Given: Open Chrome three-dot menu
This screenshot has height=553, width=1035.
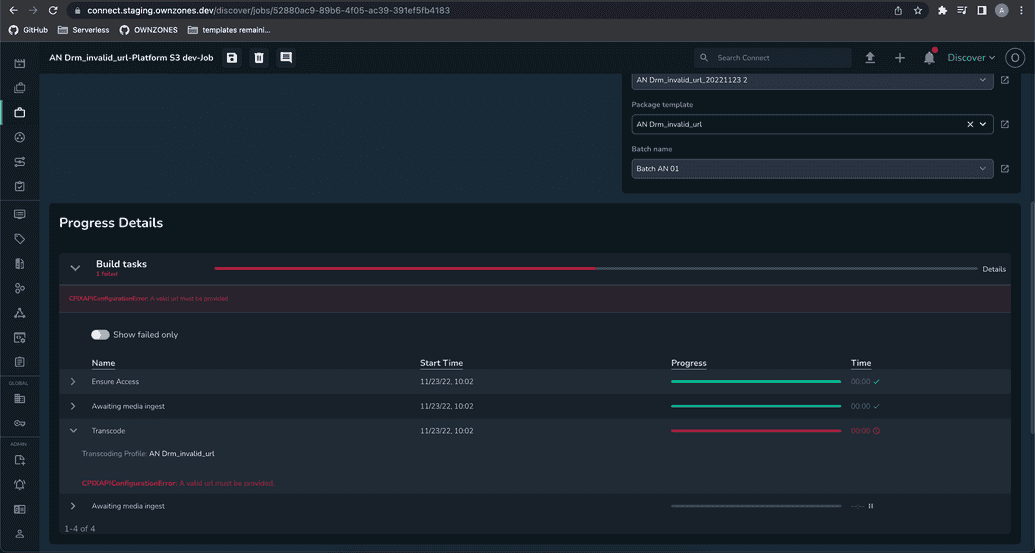Looking at the screenshot, I should (1021, 11).
